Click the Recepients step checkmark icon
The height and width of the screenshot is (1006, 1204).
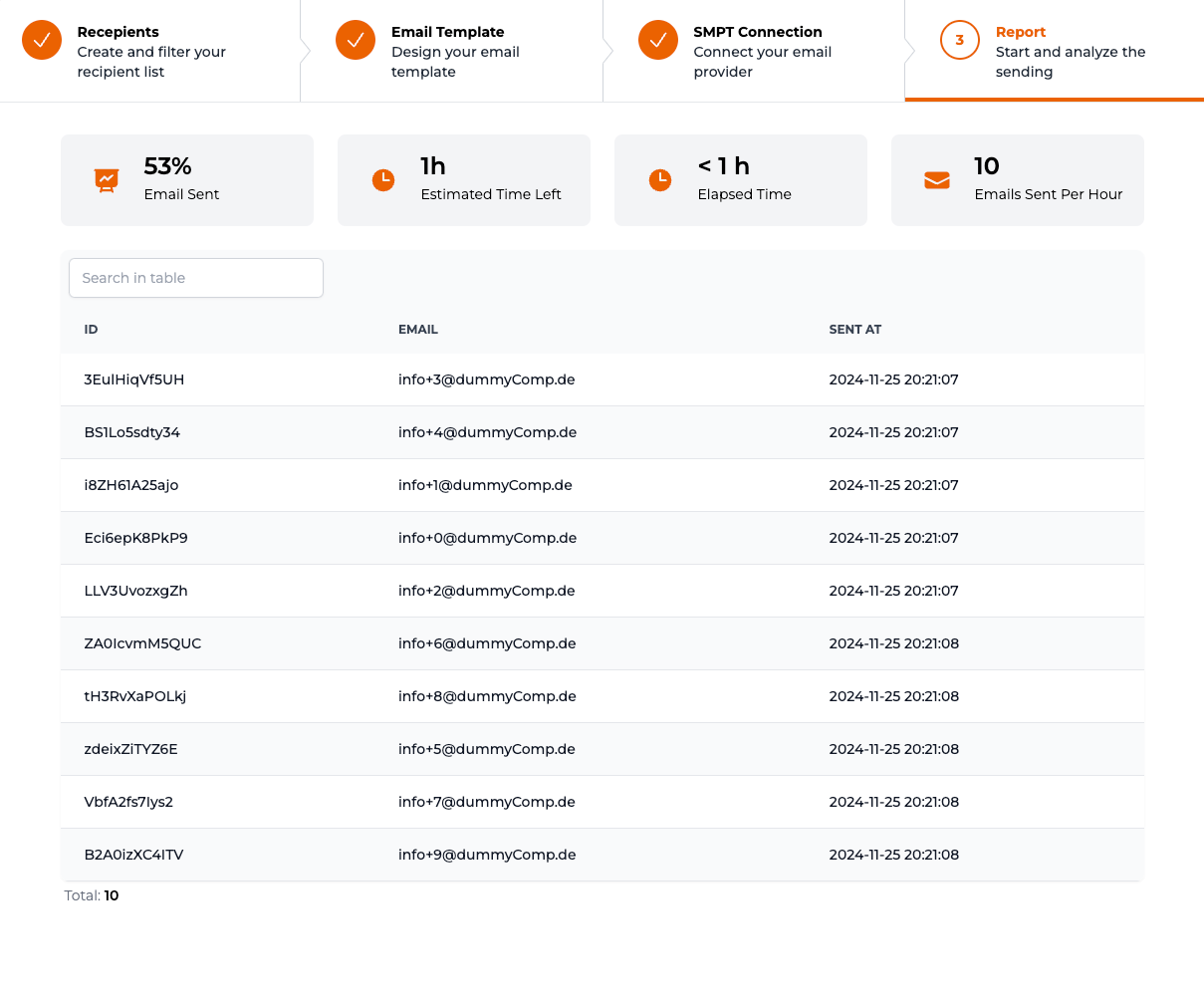(42, 40)
